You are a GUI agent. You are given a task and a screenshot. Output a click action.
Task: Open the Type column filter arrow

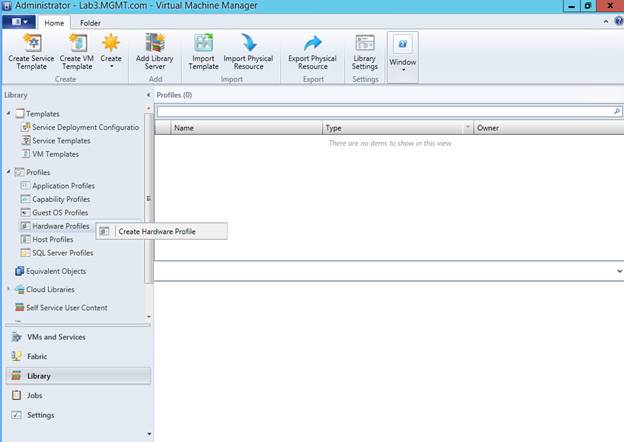pos(468,127)
